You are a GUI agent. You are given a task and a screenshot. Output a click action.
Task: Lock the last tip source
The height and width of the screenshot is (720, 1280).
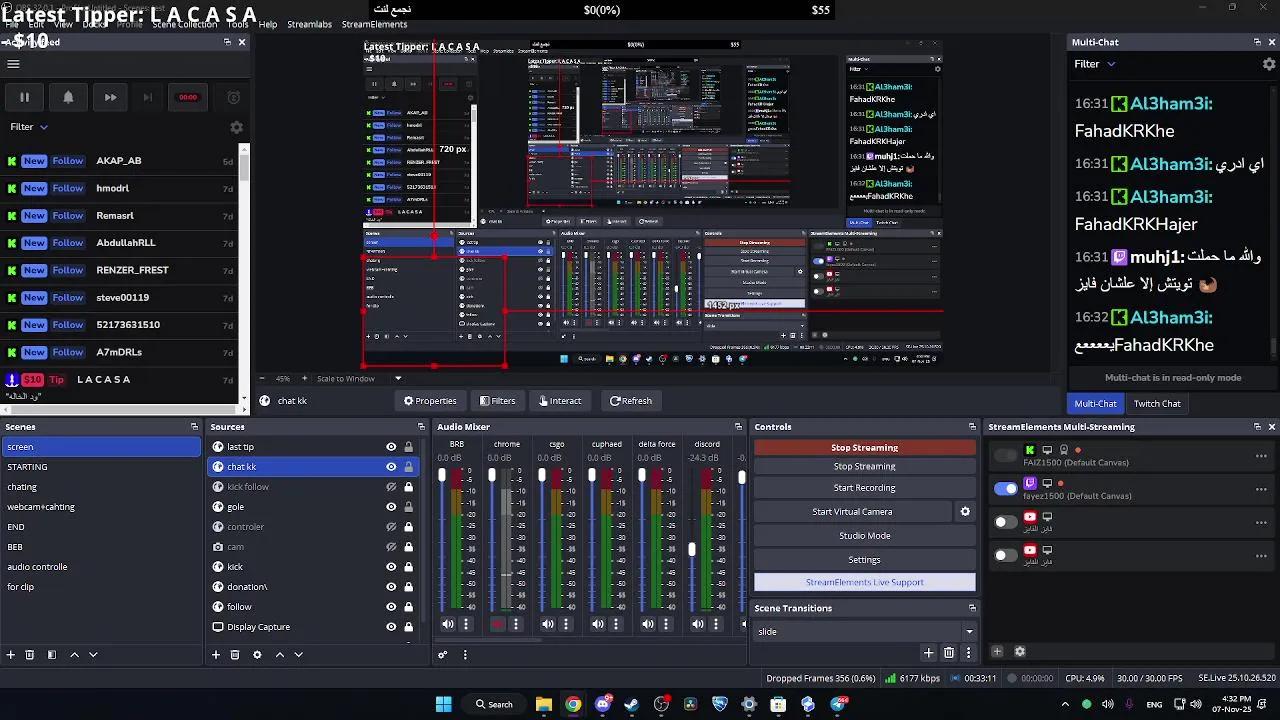click(x=408, y=447)
